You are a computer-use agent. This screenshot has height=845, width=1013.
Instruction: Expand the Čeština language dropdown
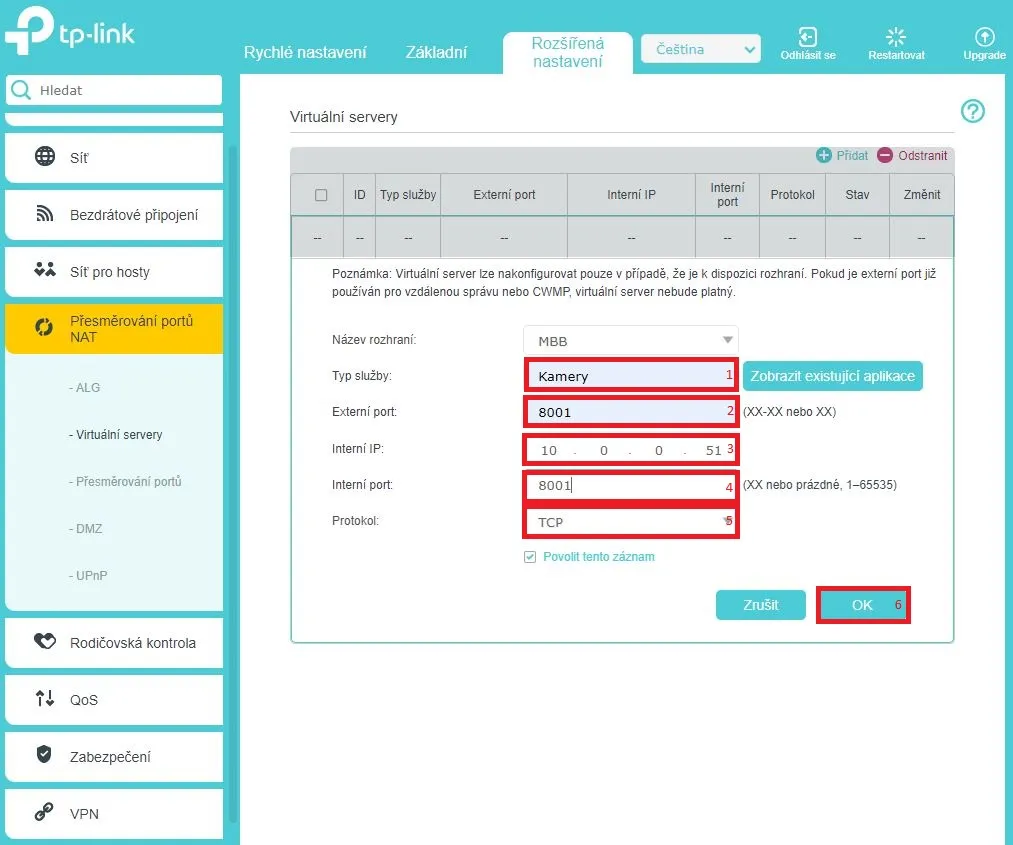(x=700, y=49)
